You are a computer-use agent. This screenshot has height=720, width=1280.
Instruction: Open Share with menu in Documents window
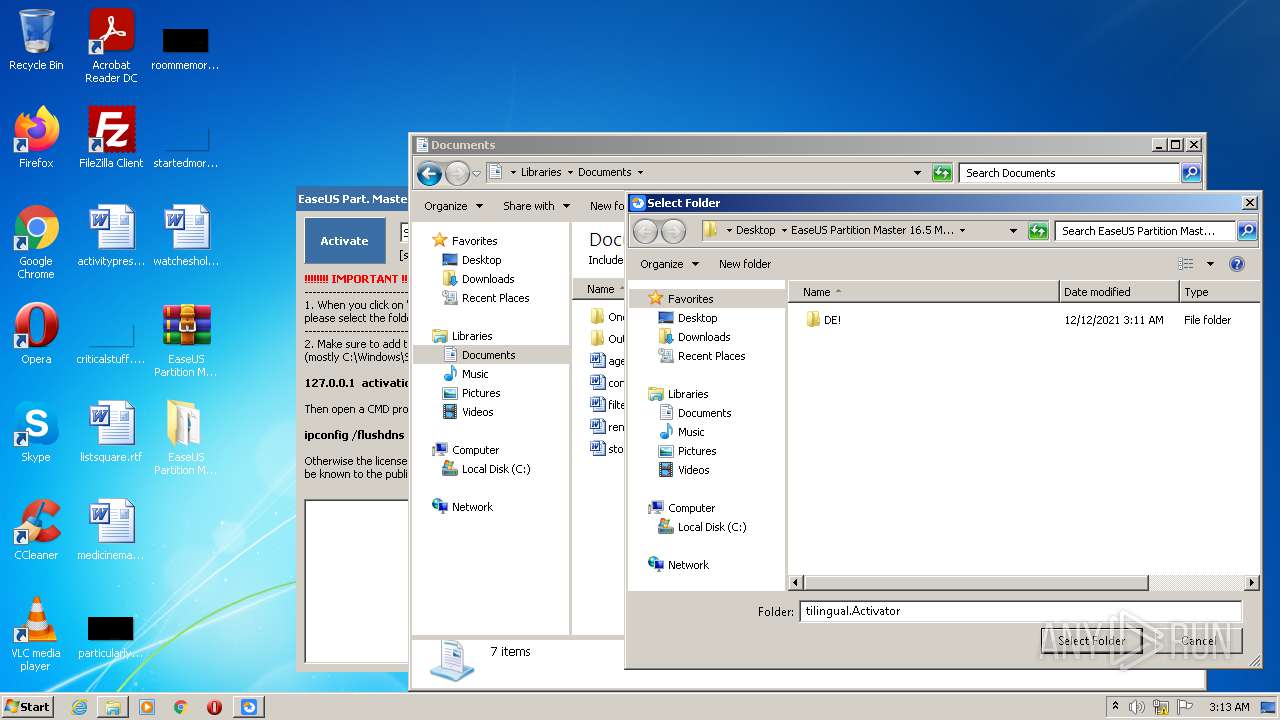point(536,206)
